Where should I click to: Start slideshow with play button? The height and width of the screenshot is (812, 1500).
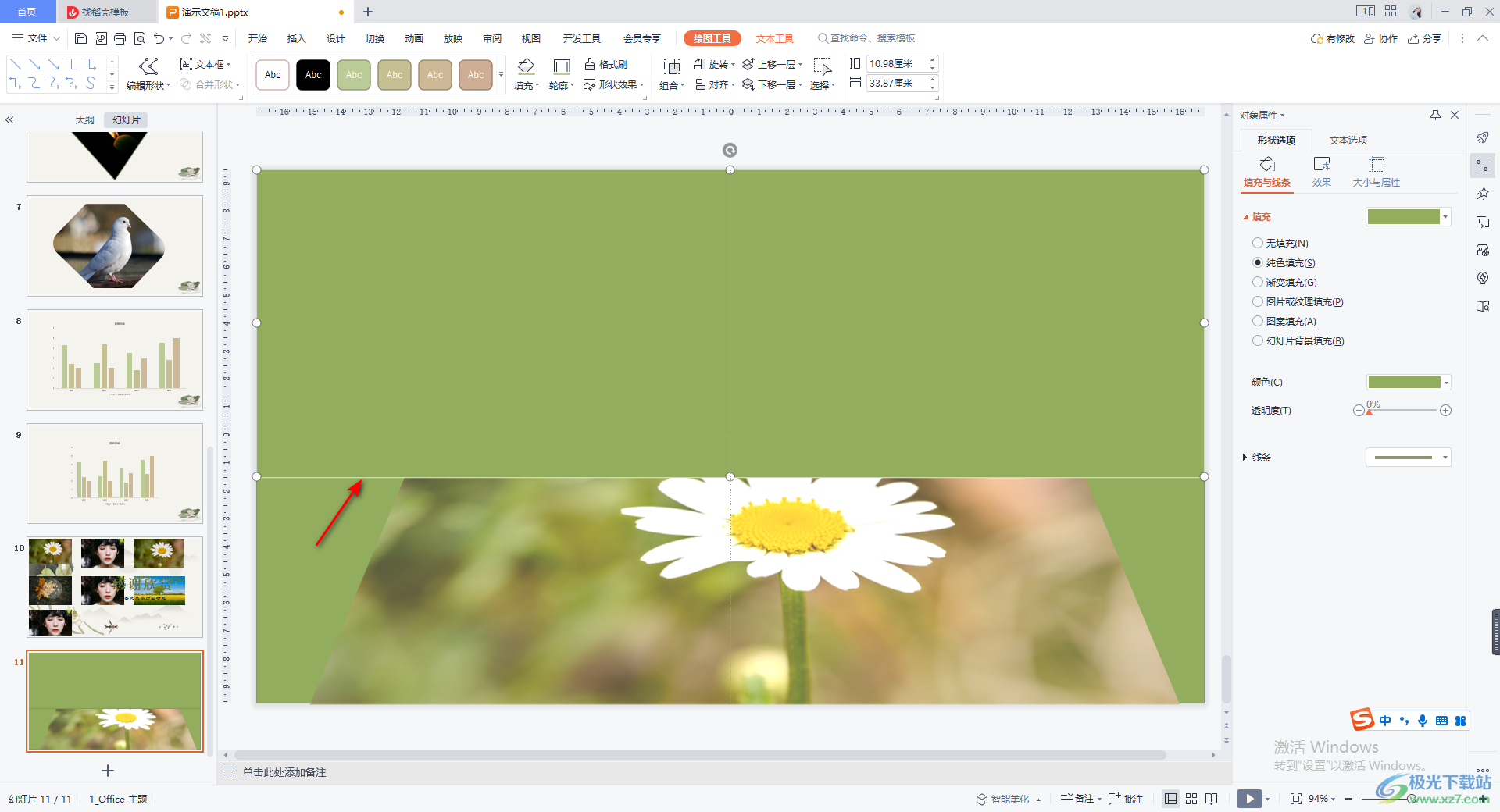click(x=1249, y=799)
